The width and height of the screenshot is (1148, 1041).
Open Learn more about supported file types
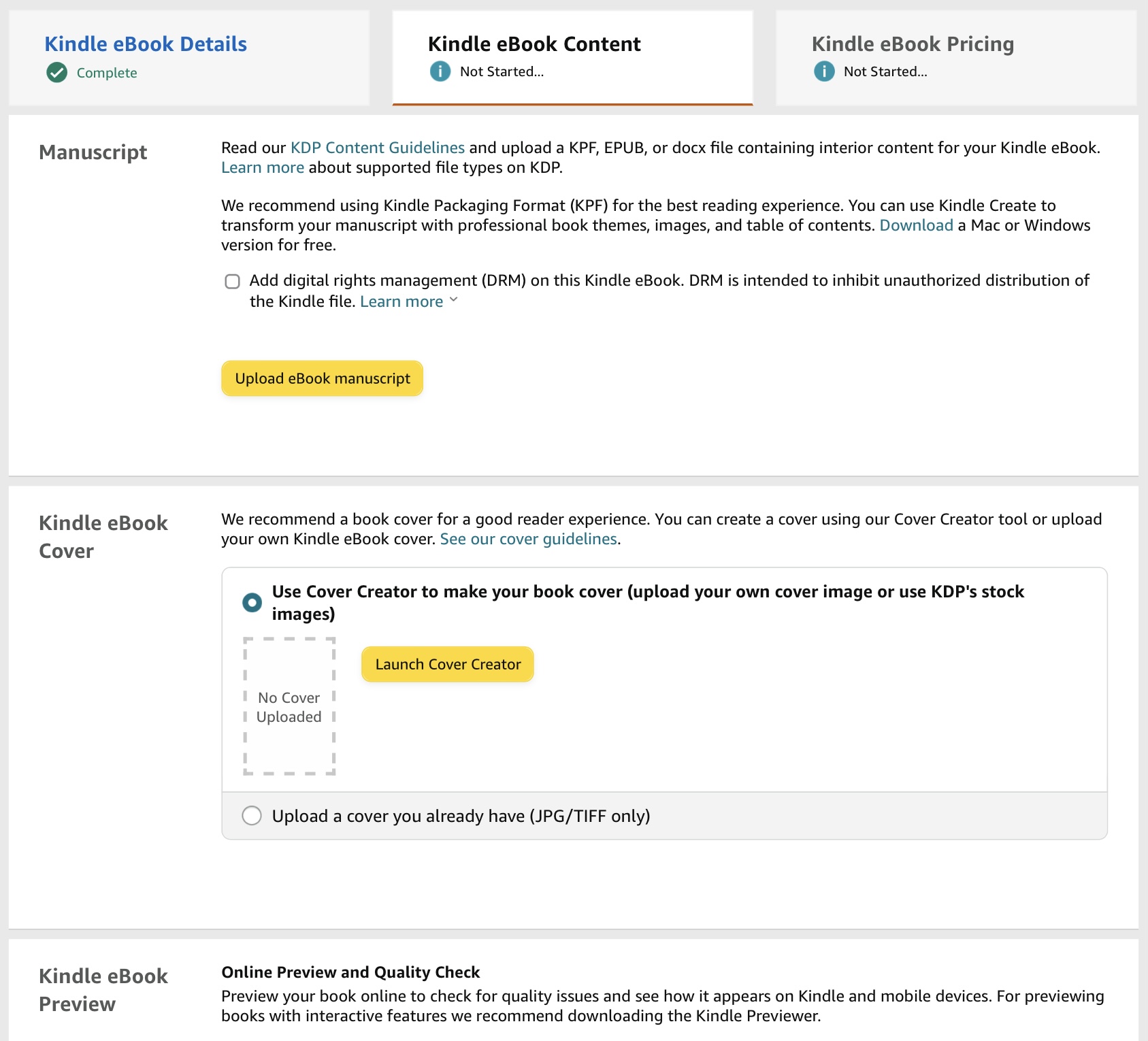pos(263,167)
